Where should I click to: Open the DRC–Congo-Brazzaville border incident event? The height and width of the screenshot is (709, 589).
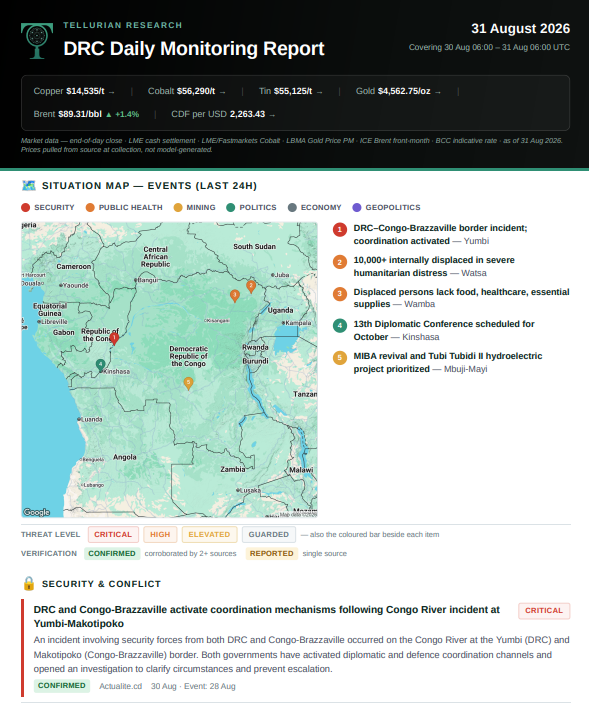tap(440, 234)
